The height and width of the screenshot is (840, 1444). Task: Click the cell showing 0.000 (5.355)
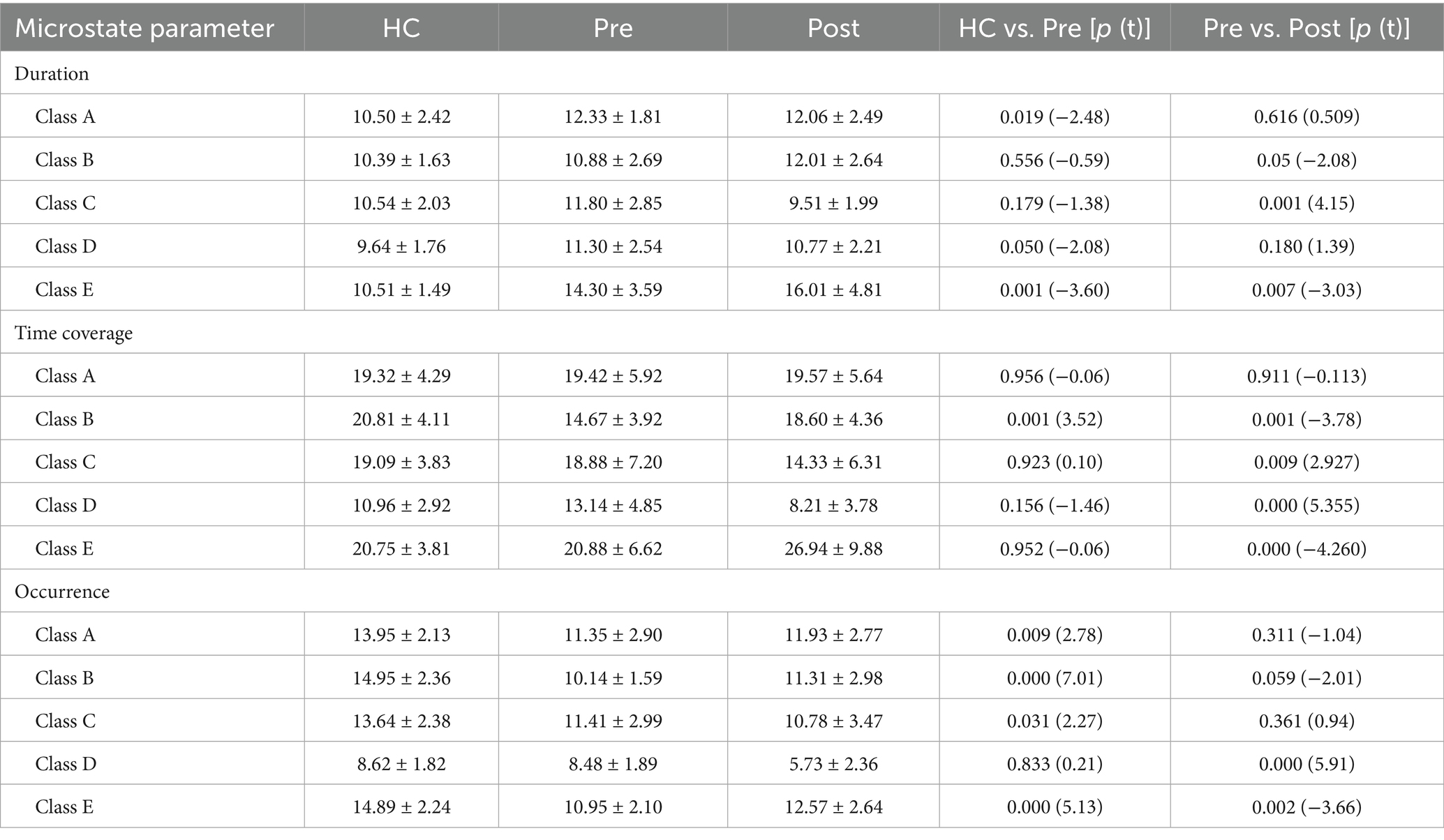coord(1307,505)
